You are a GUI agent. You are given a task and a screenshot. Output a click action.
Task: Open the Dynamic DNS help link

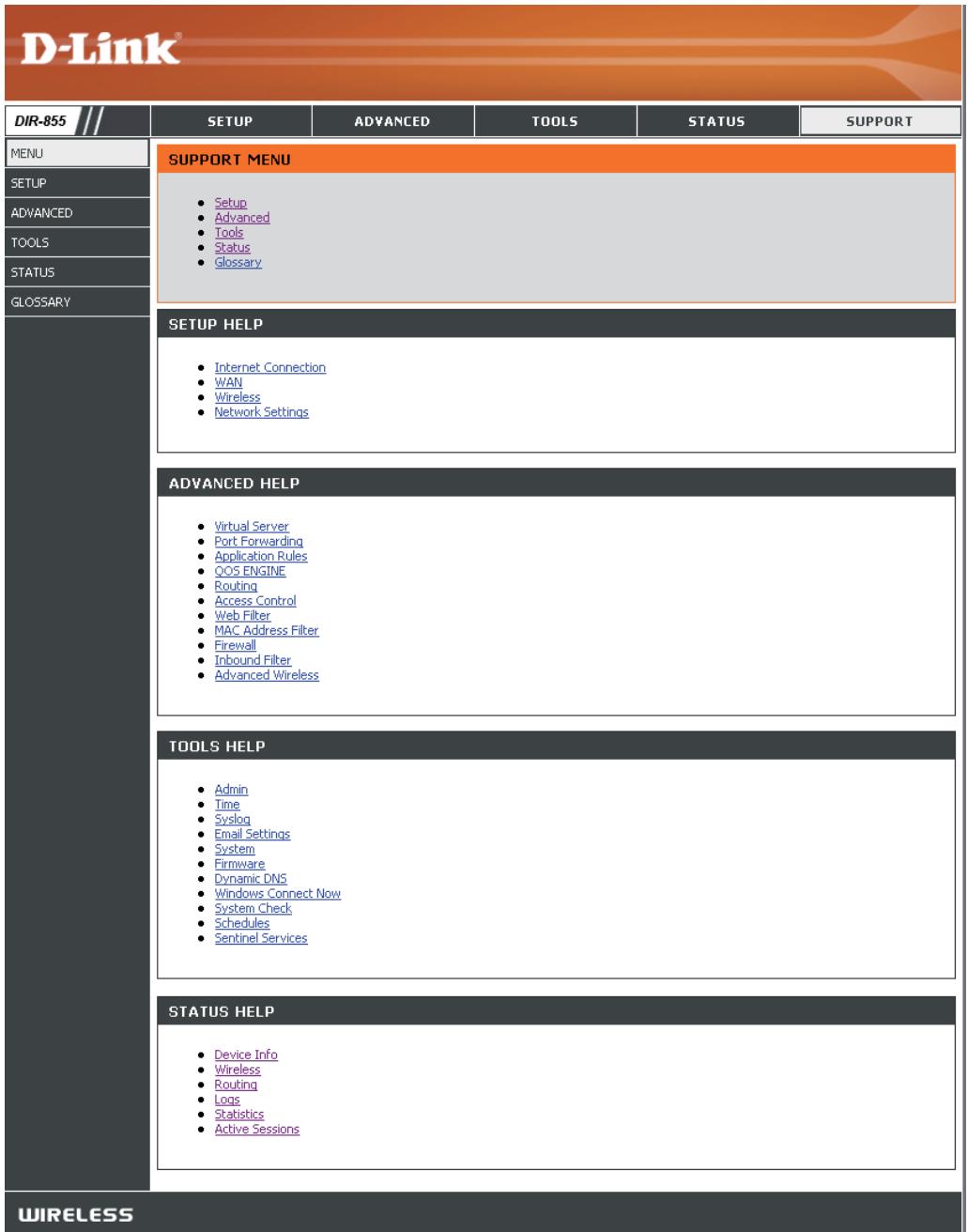pos(252,879)
